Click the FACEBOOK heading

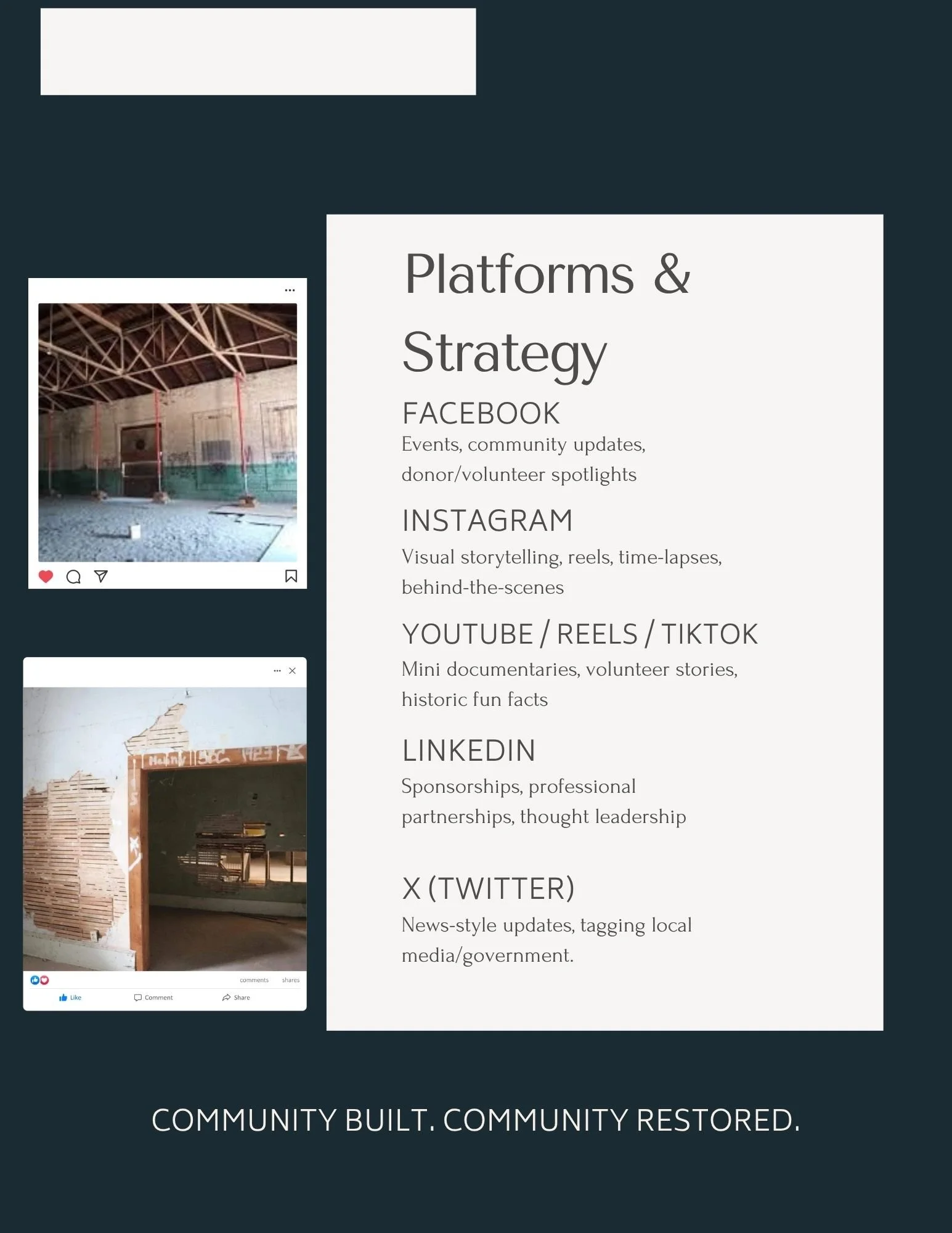[x=481, y=414]
